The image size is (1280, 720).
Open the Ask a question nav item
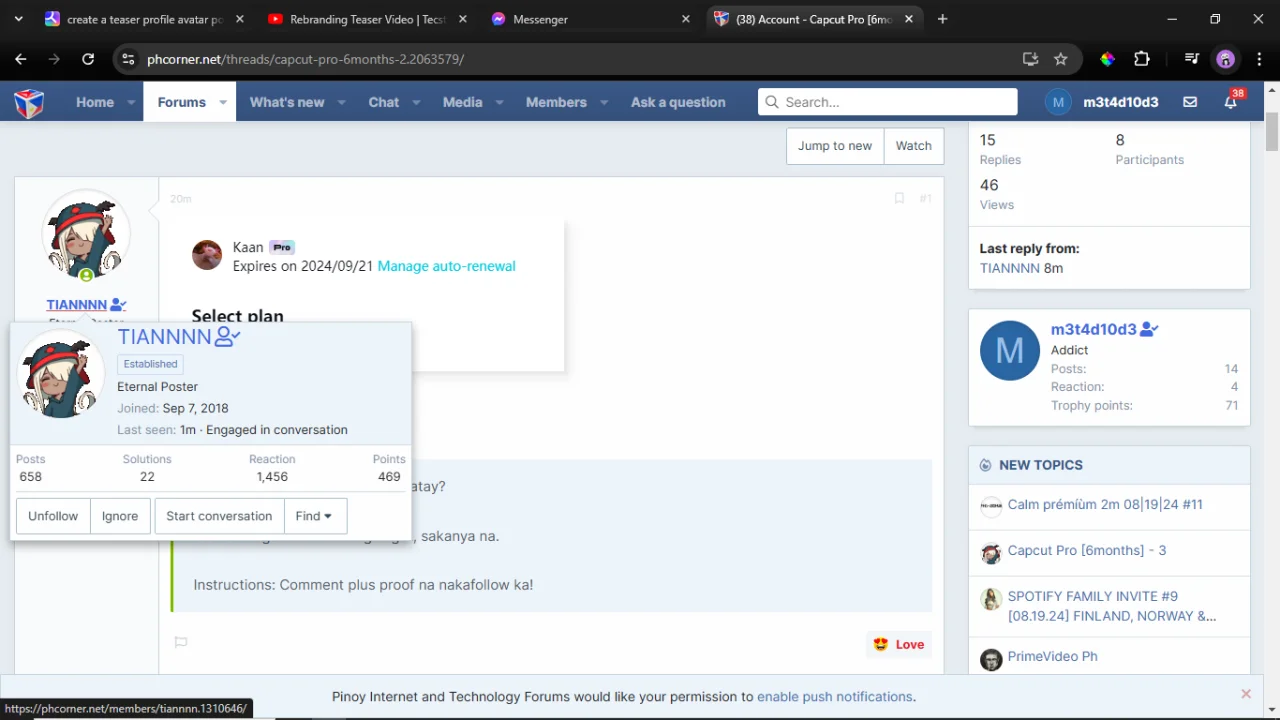678,102
